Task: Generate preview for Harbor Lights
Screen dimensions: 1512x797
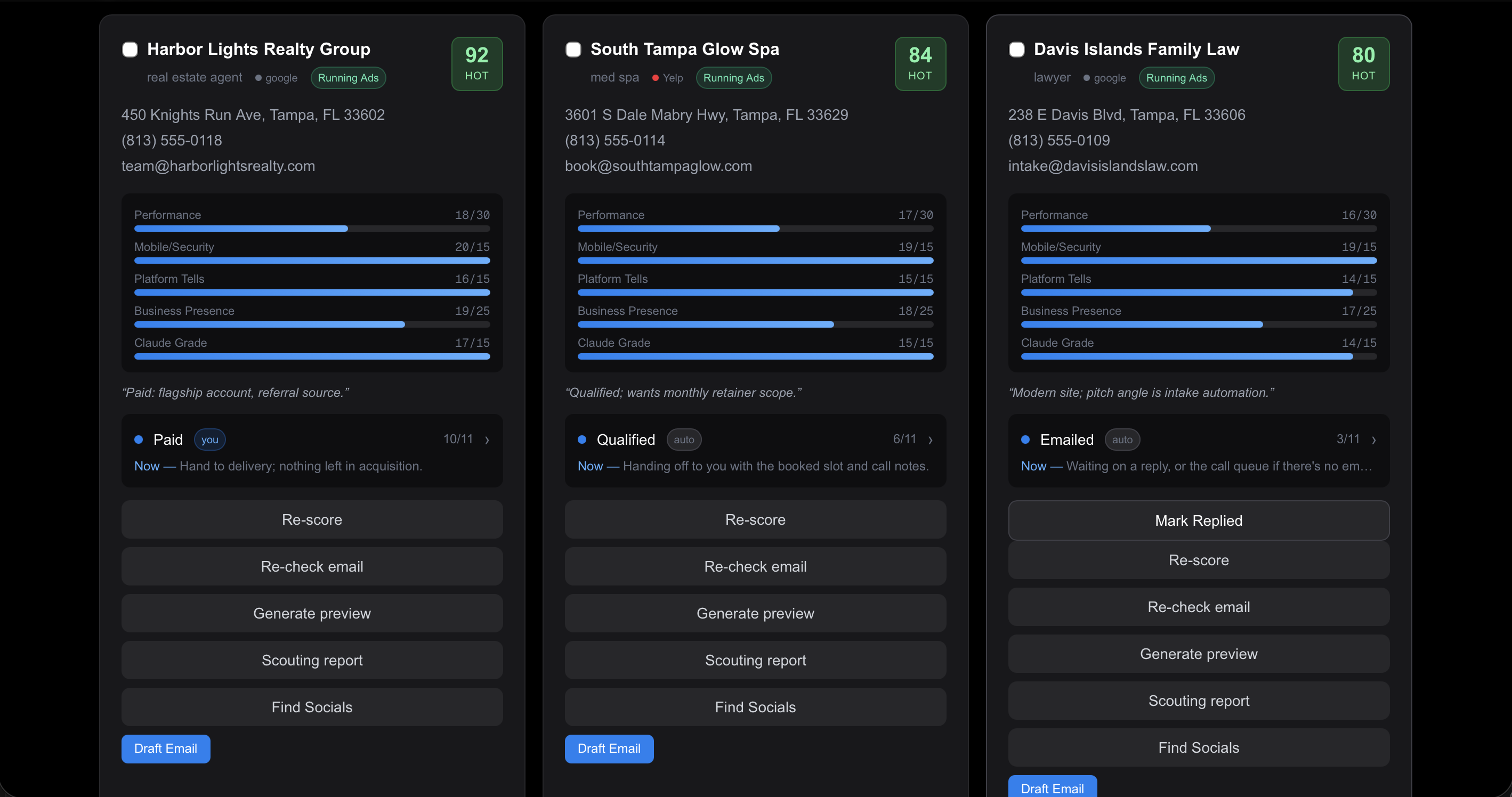Action: click(x=312, y=613)
